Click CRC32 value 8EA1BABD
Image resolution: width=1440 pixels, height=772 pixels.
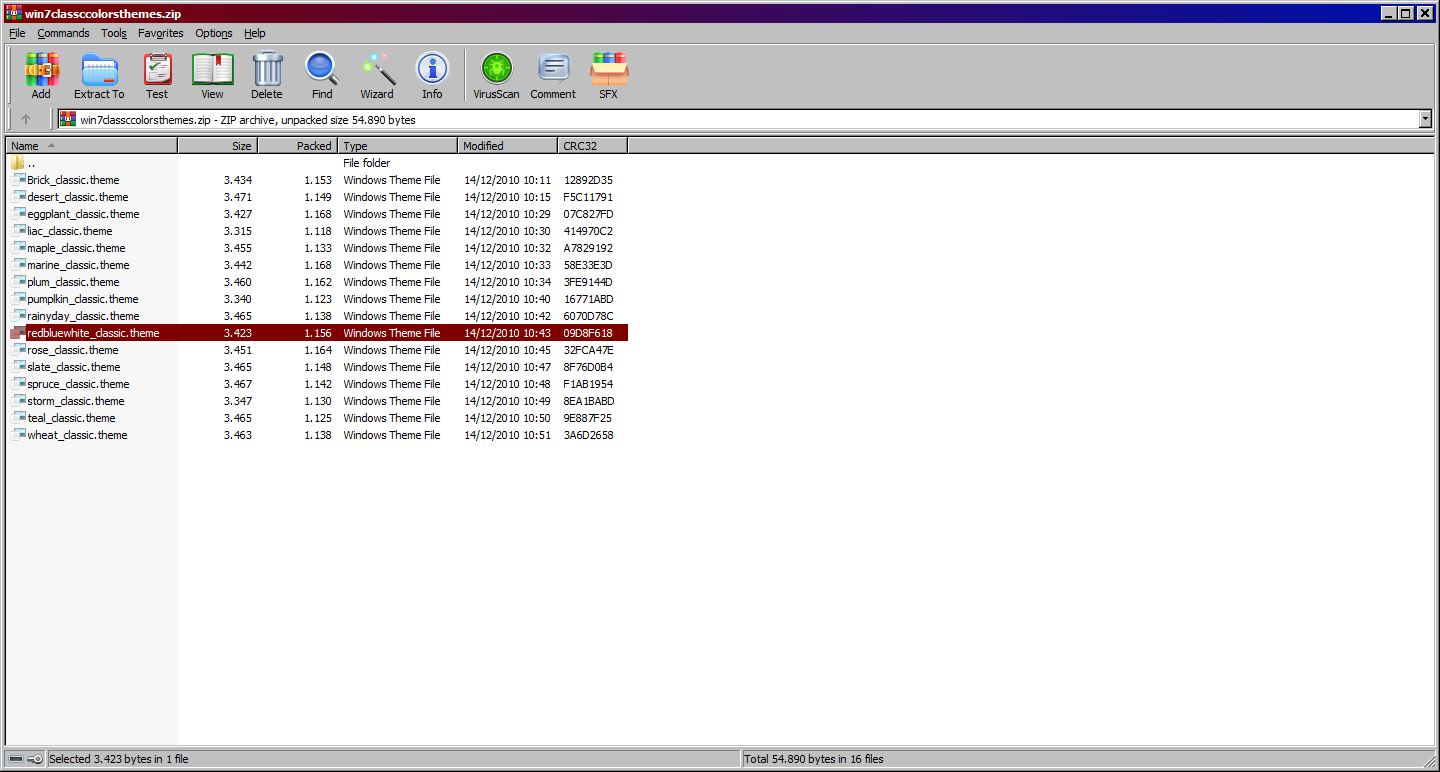(588, 401)
